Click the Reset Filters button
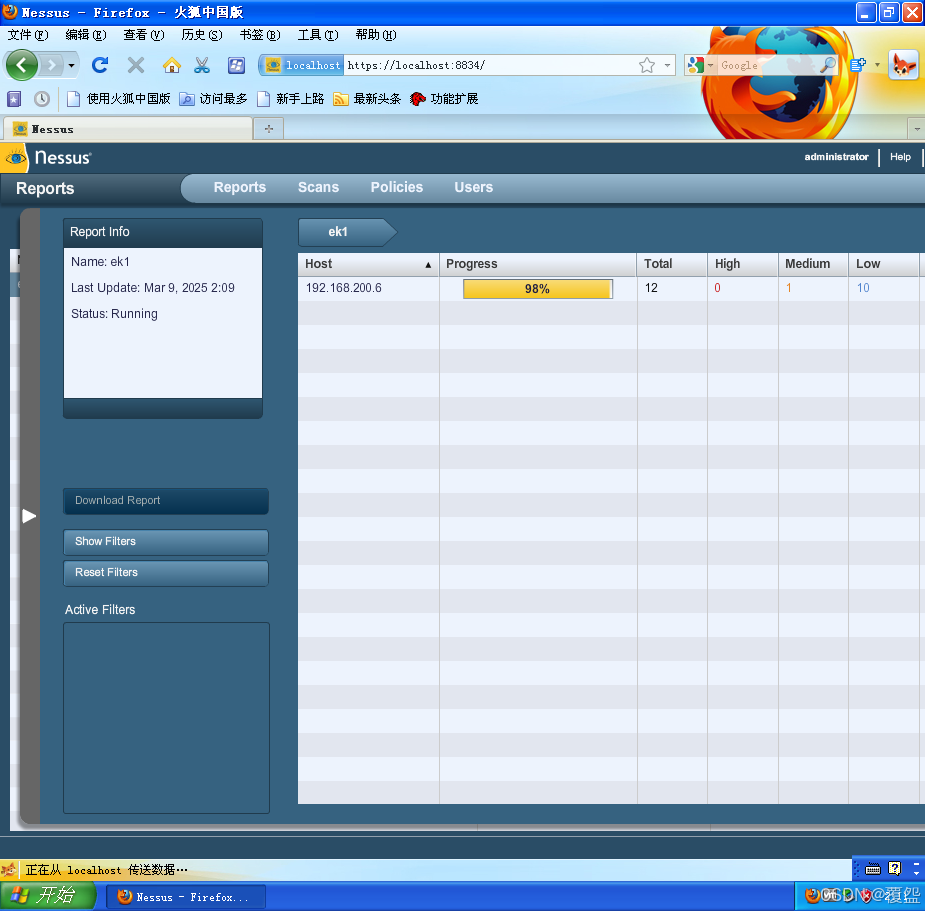This screenshot has width=925, height=911. click(166, 572)
